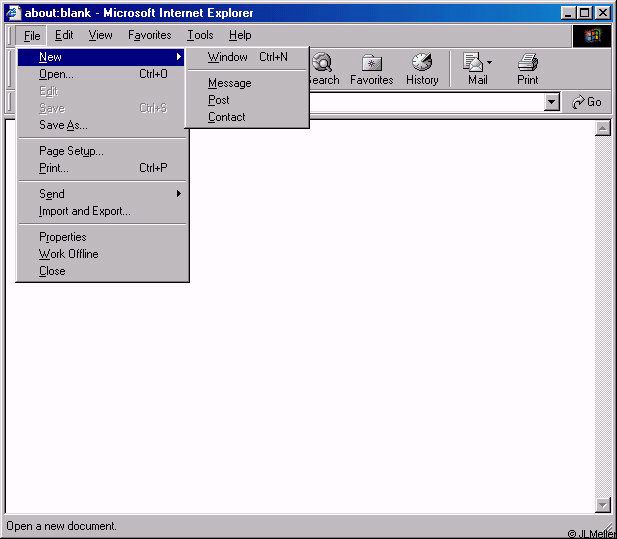
Task: Choose Contact from the New submenu
Action: (x=247, y=117)
